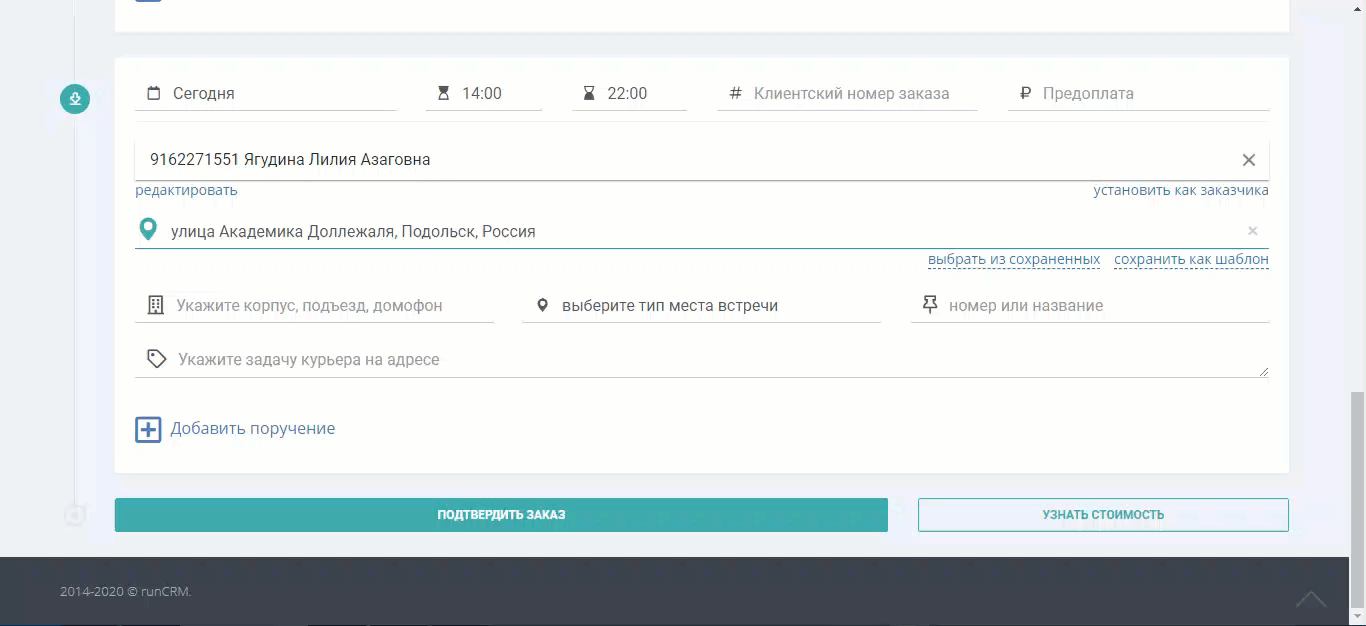Image resolution: width=1366 pixels, height=626 pixels.
Task: Click the textarea resize handle corner
Action: [x=1264, y=372]
